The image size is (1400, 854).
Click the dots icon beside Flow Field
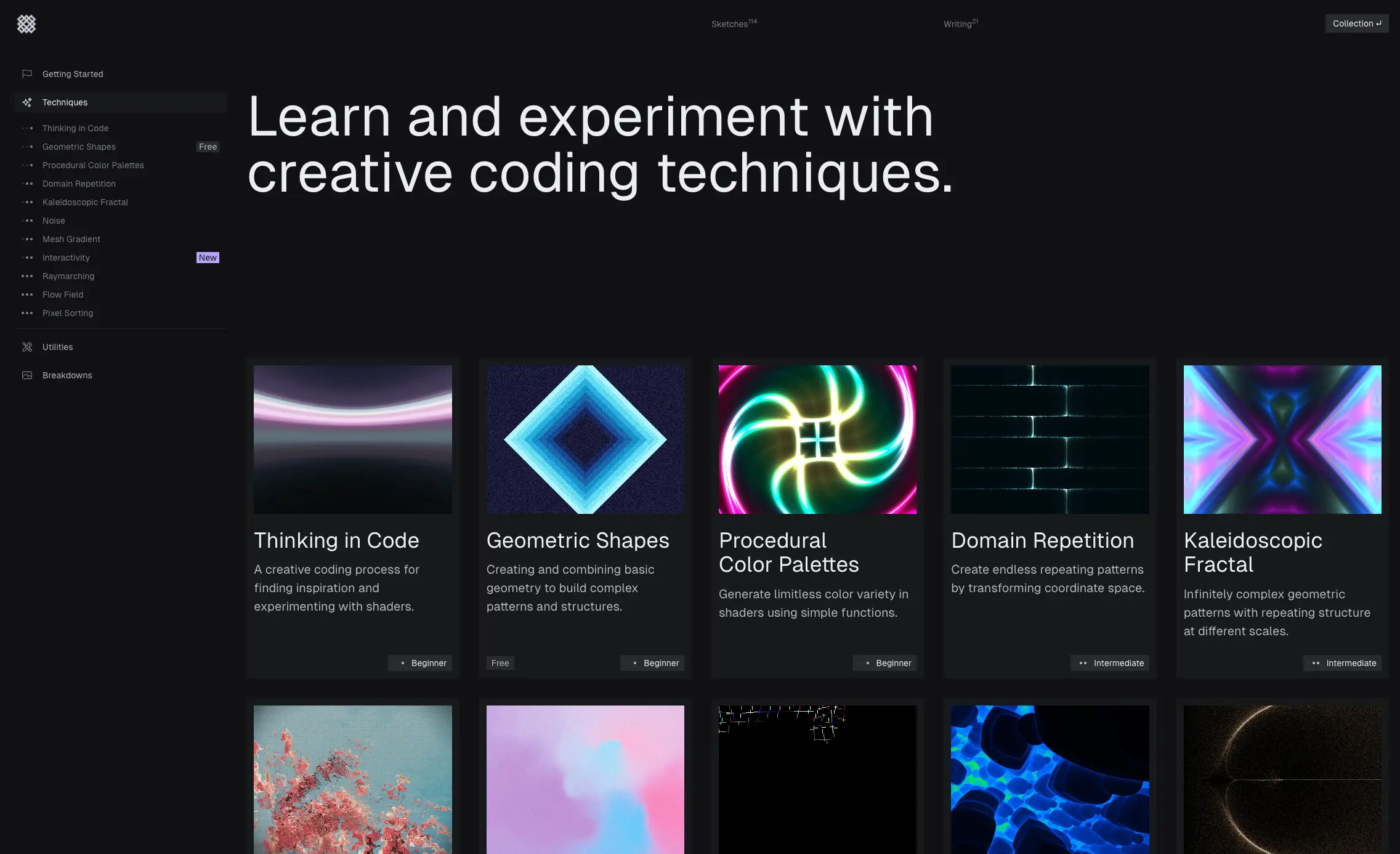click(27, 295)
